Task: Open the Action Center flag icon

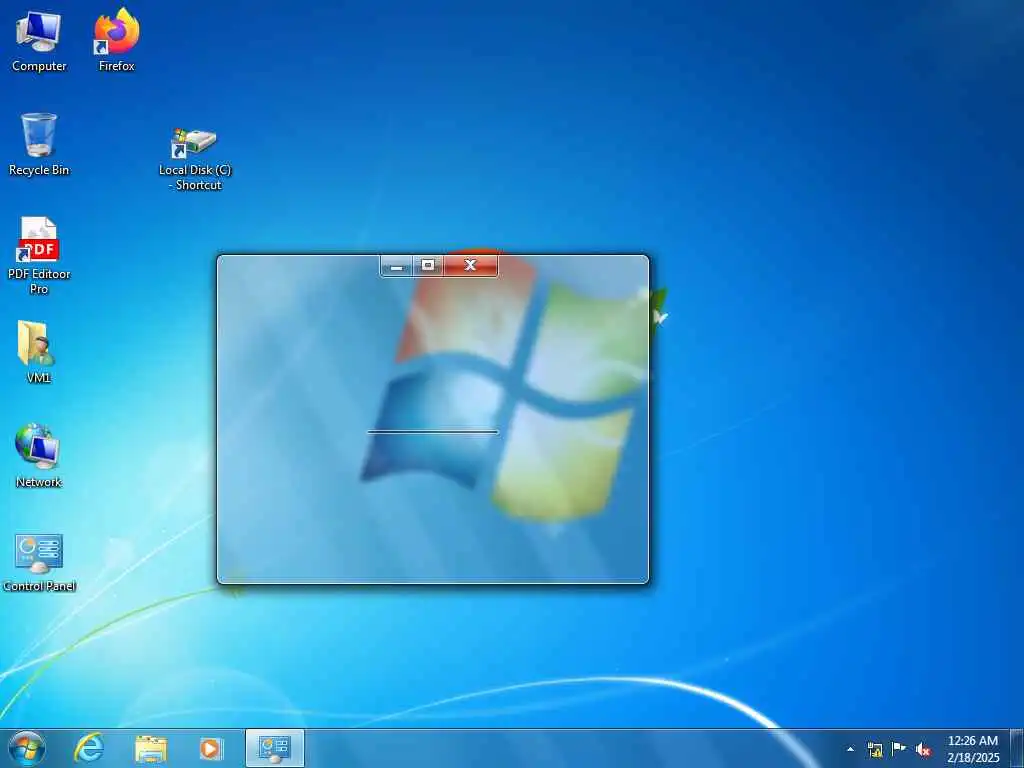Action: click(x=899, y=749)
